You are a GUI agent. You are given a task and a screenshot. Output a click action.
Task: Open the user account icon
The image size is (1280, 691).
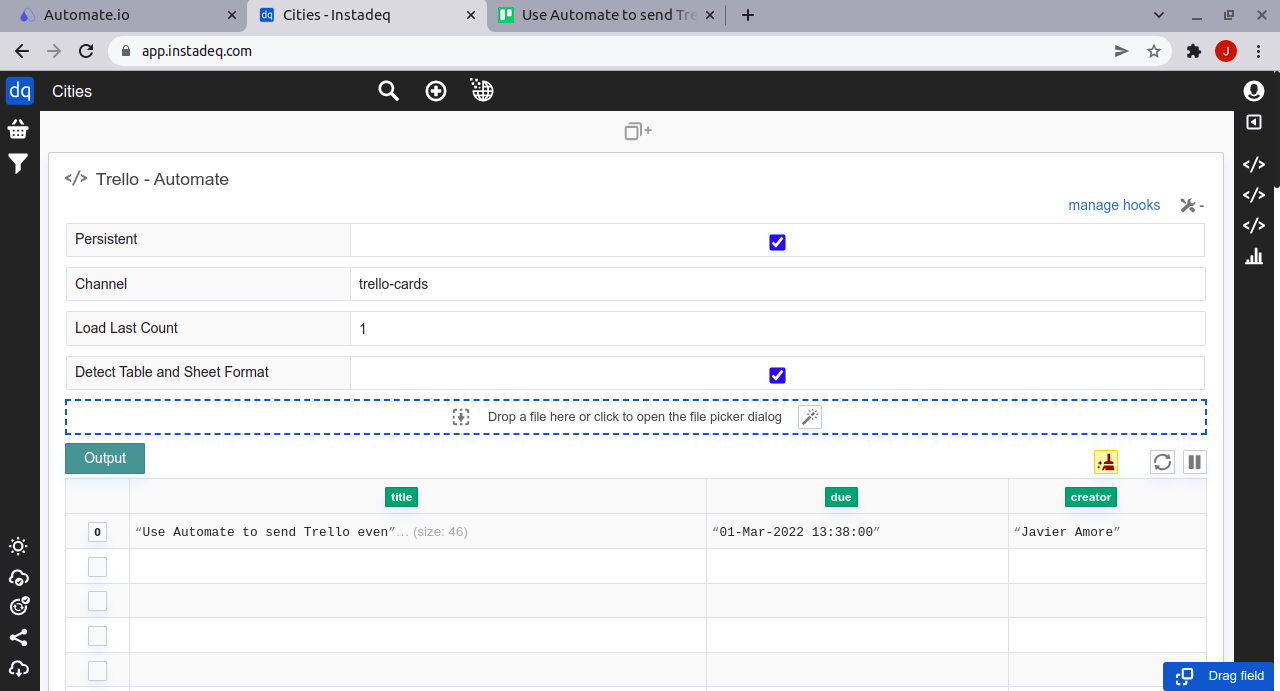pos(1254,91)
